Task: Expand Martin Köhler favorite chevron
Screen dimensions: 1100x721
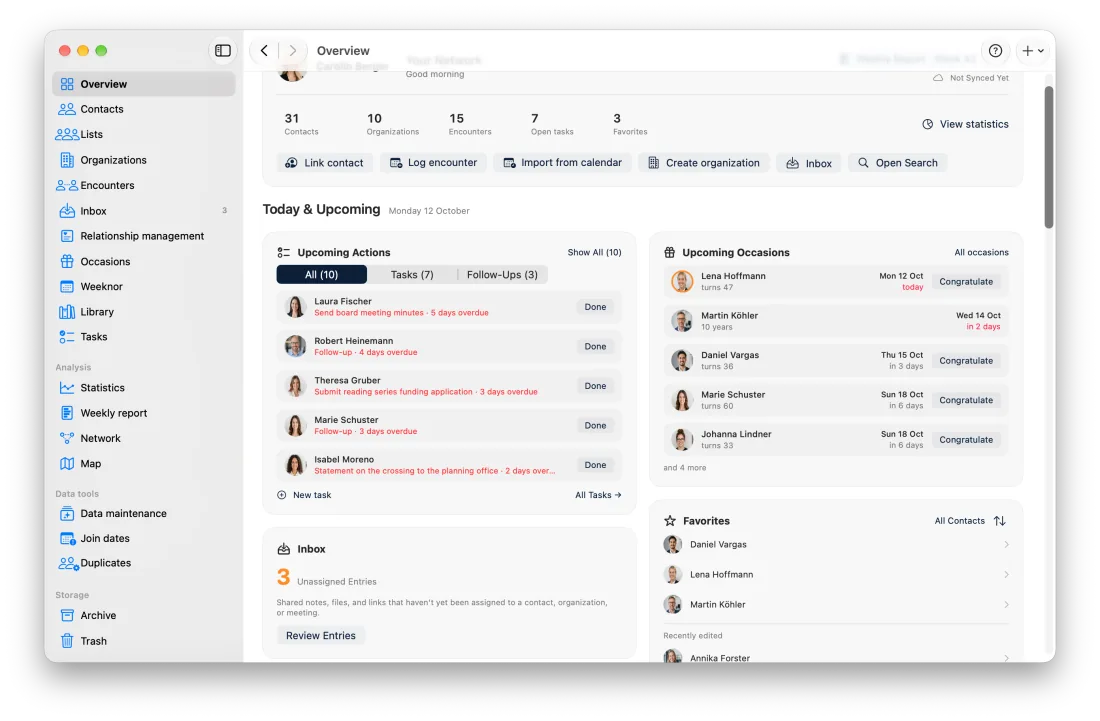Action: pos(1006,605)
